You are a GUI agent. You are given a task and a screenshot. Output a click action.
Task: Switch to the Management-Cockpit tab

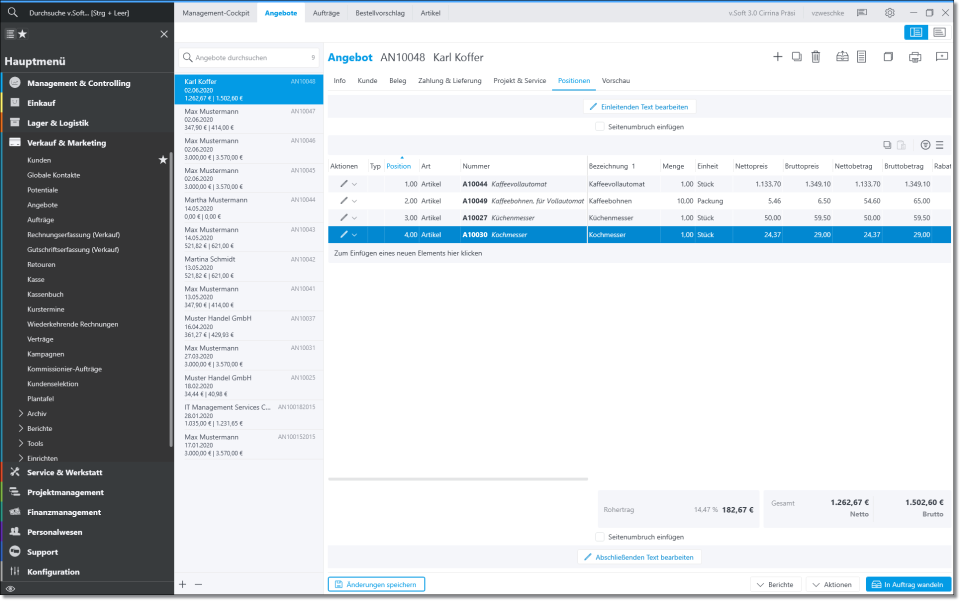click(216, 13)
